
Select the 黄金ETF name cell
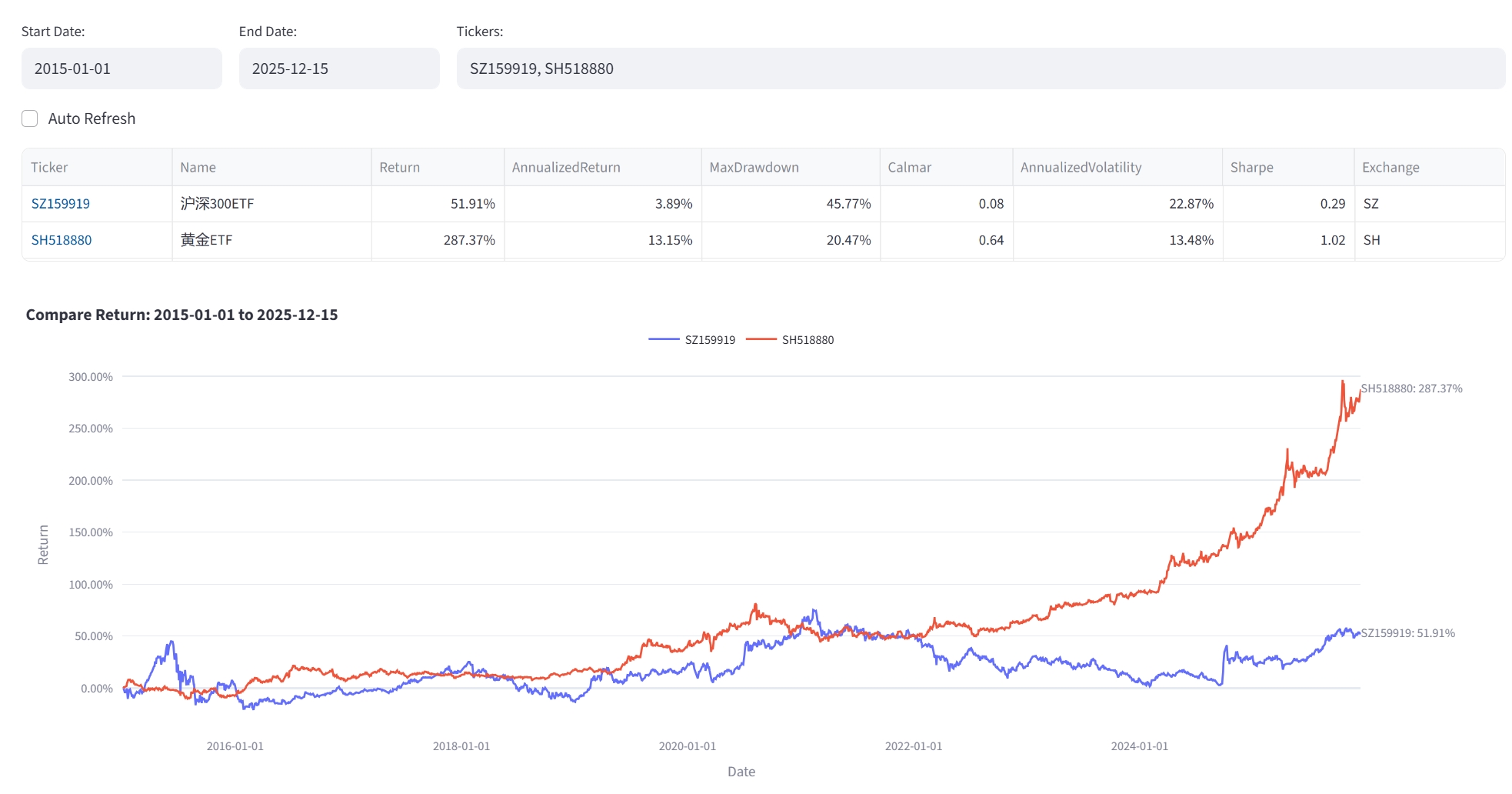(x=206, y=240)
